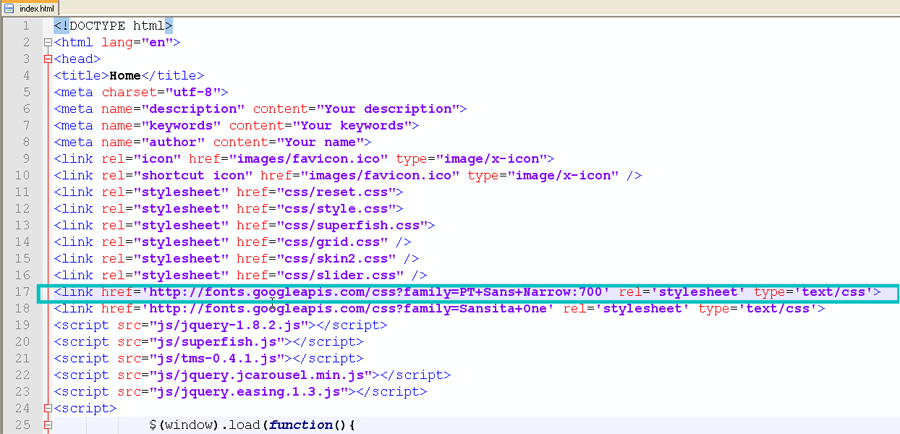Image resolution: width=900 pixels, height=434 pixels.
Task: Click "js/tms-0.4.1.js" script source
Action: point(217,359)
